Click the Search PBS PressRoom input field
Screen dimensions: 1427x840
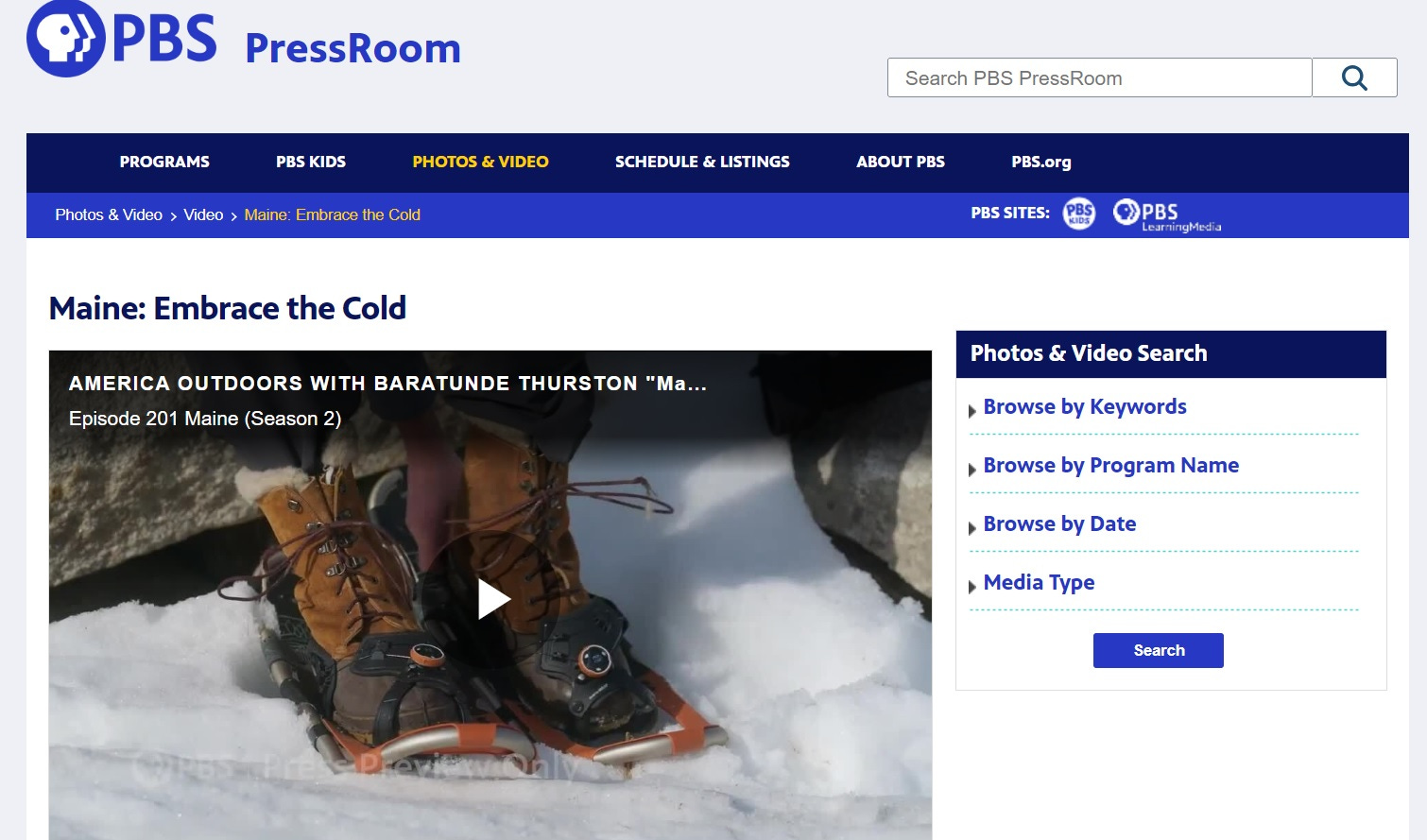(1099, 77)
